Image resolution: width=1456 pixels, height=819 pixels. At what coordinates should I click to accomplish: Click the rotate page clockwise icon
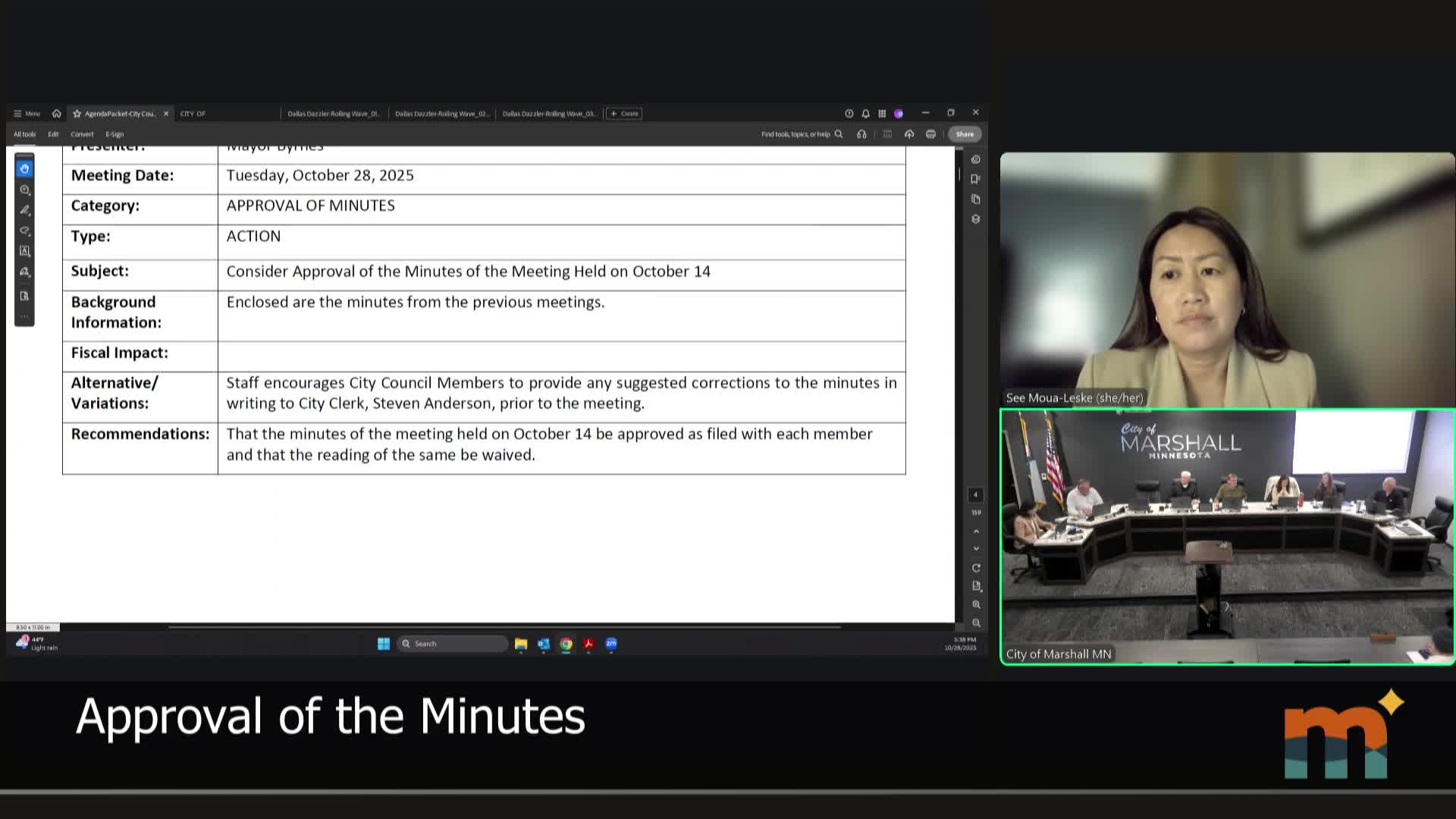(977, 568)
